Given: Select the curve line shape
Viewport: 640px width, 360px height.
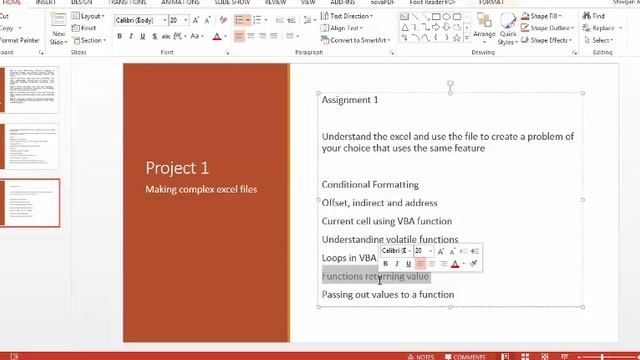Looking at the screenshot, I should pos(425,38).
